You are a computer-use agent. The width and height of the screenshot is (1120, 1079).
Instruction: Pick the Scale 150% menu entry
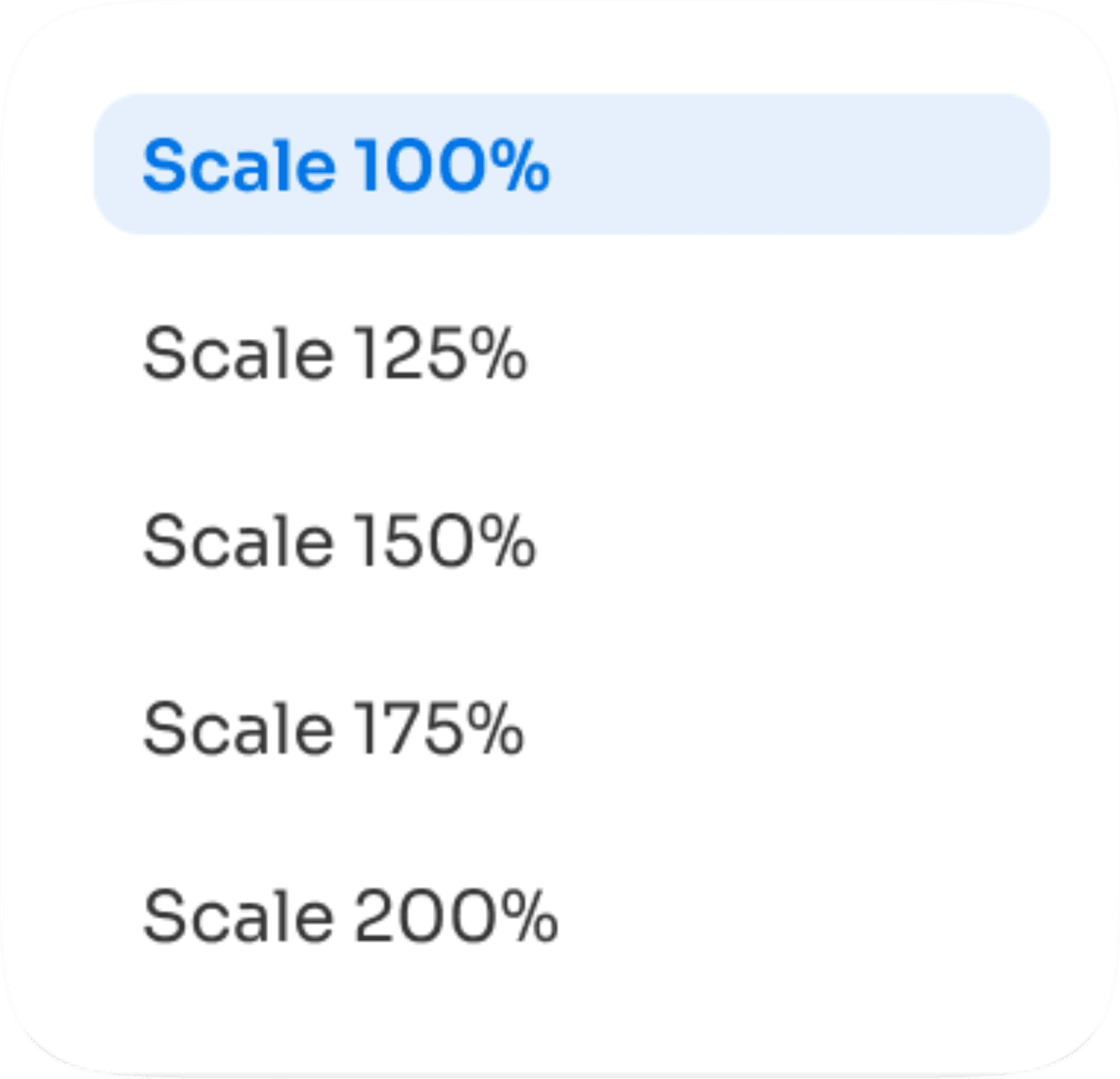(339, 541)
